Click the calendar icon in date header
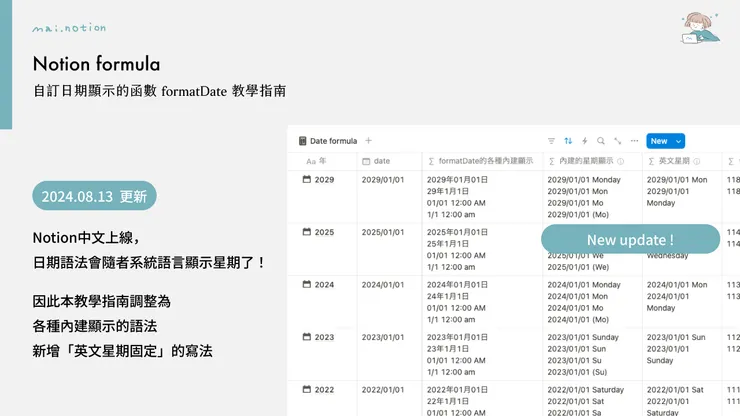Screen dimensions: 740x416 [366, 161]
